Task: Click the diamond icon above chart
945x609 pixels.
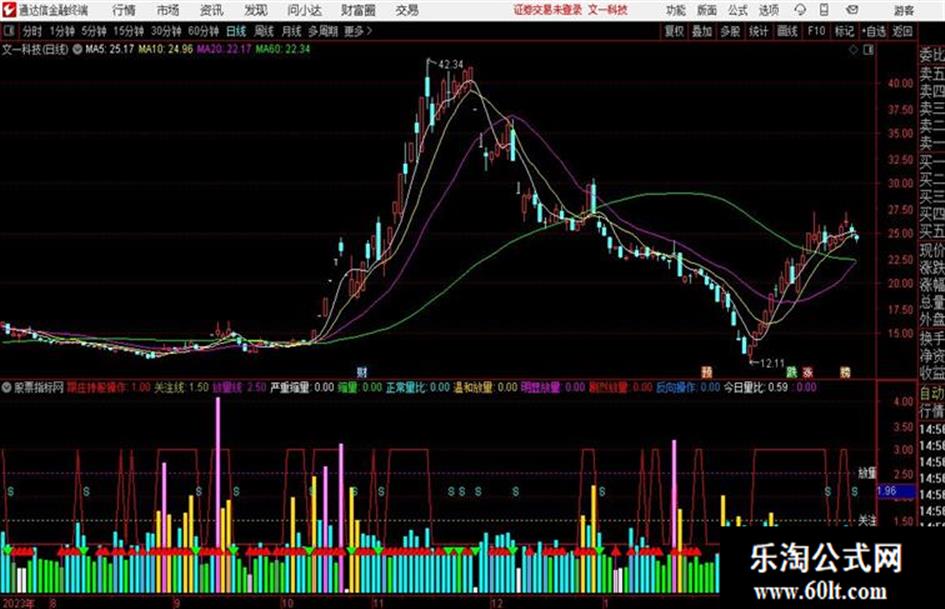Action: click(853, 50)
